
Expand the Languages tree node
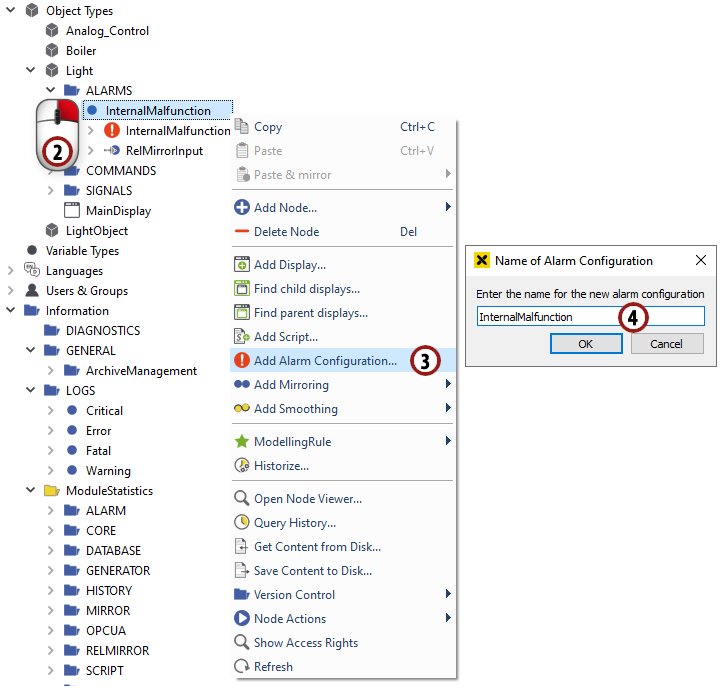pos(11,271)
